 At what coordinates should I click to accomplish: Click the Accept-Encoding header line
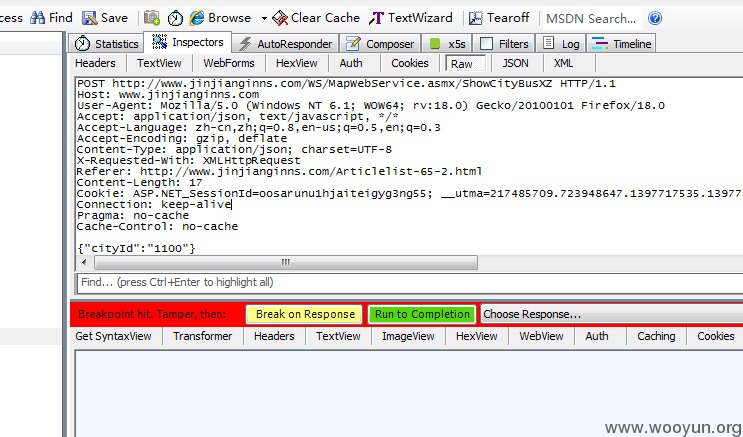182,139
